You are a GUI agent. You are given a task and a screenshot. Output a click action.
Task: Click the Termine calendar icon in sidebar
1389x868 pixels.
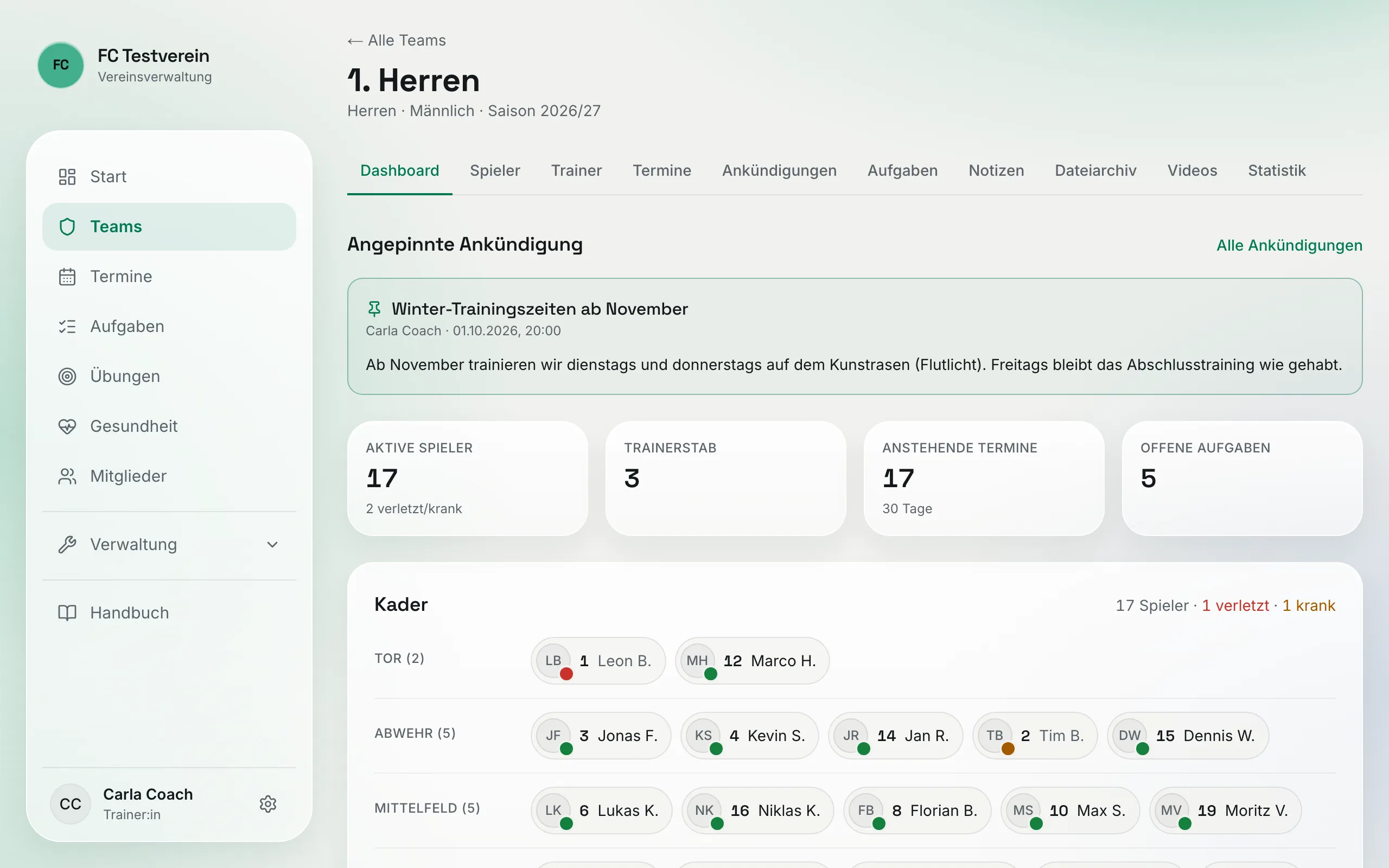(x=67, y=277)
